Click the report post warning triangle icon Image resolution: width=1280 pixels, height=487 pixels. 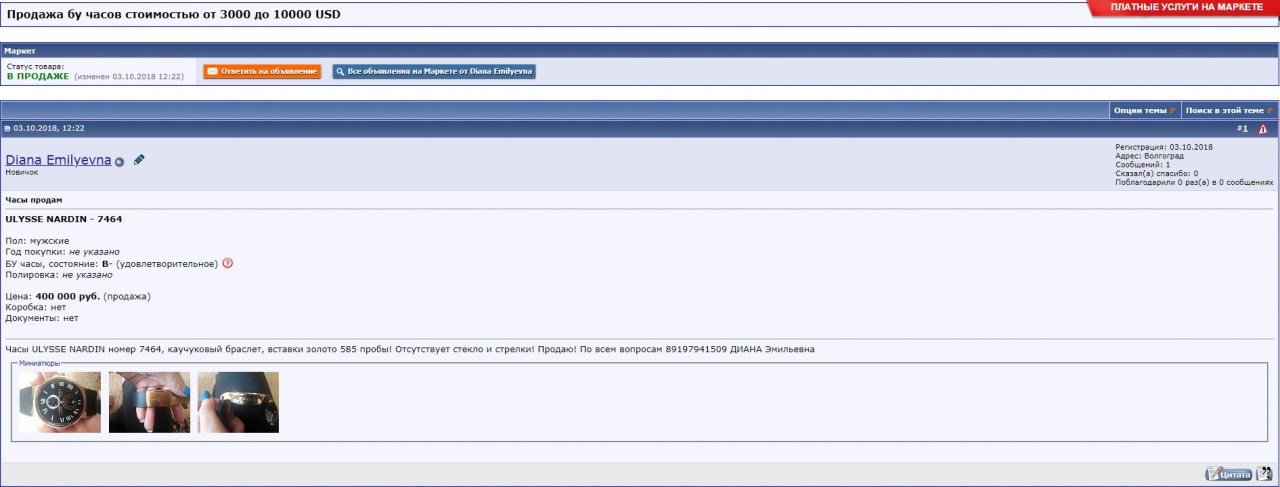pos(1263,129)
